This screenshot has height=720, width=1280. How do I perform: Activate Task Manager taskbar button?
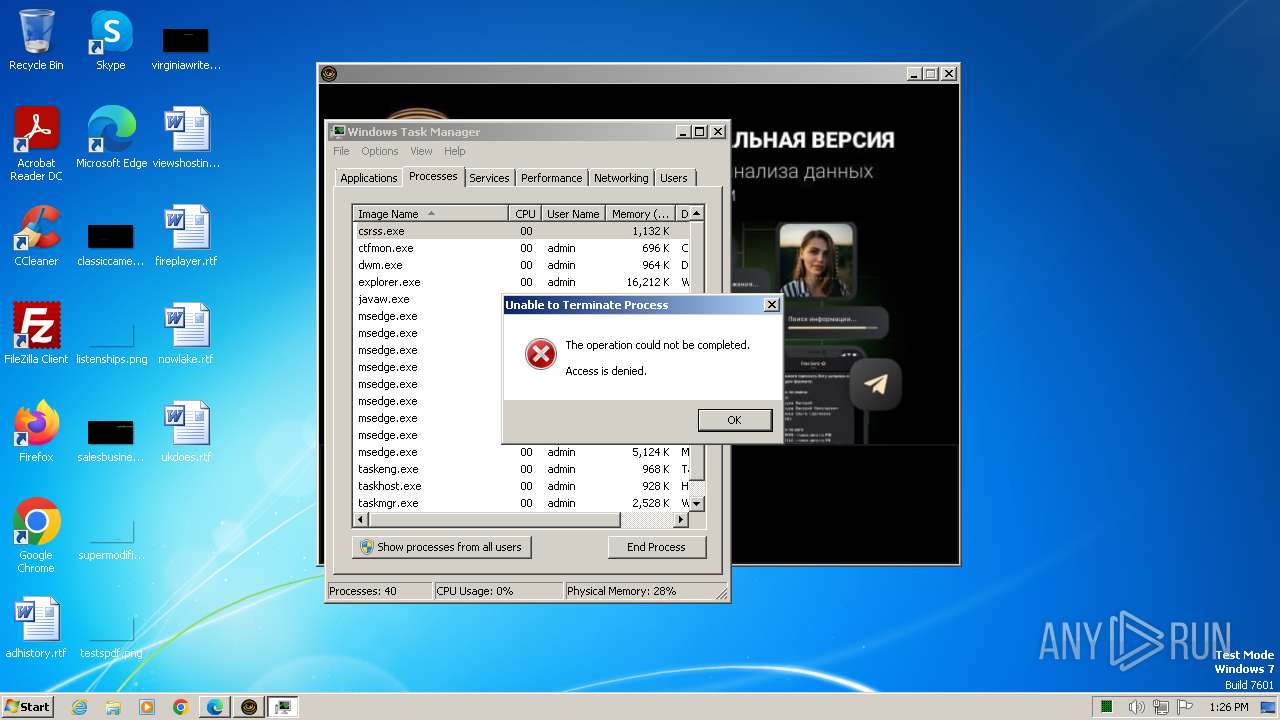[283, 707]
